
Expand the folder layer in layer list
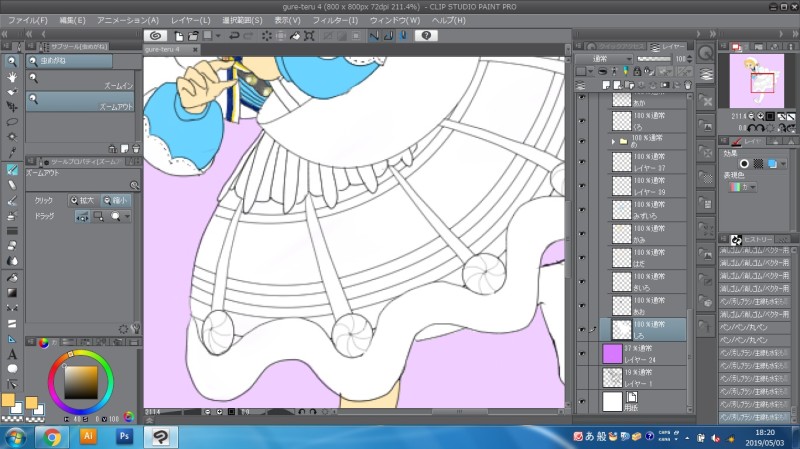coord(614,142)
